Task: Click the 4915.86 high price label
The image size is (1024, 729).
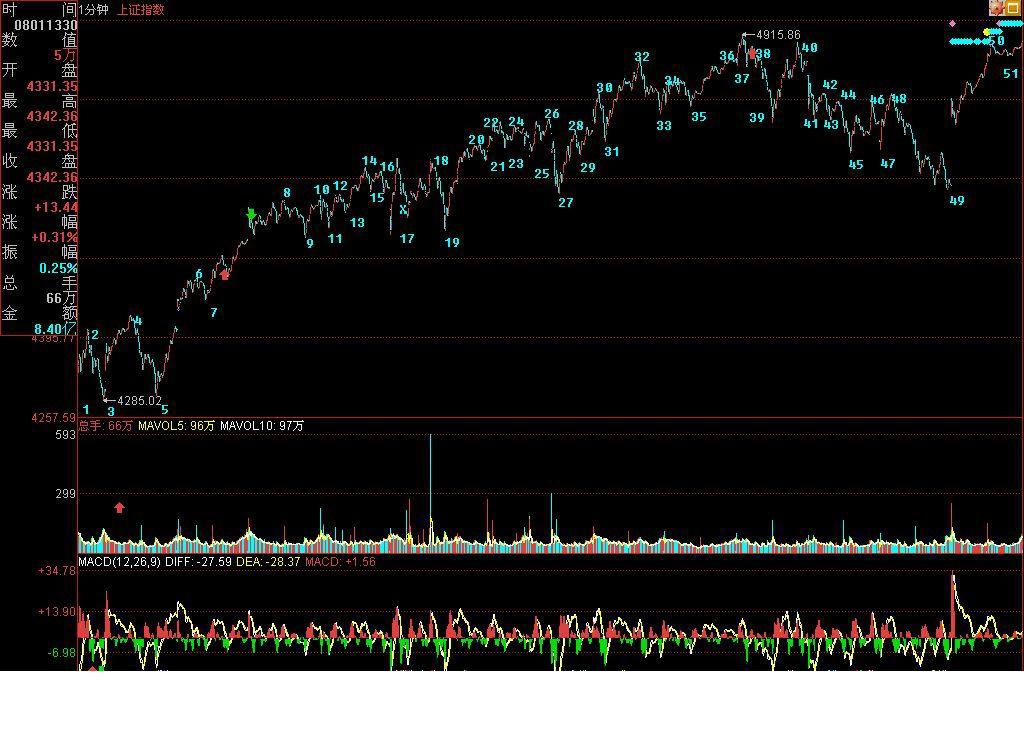Action: [x=777, y=35]
